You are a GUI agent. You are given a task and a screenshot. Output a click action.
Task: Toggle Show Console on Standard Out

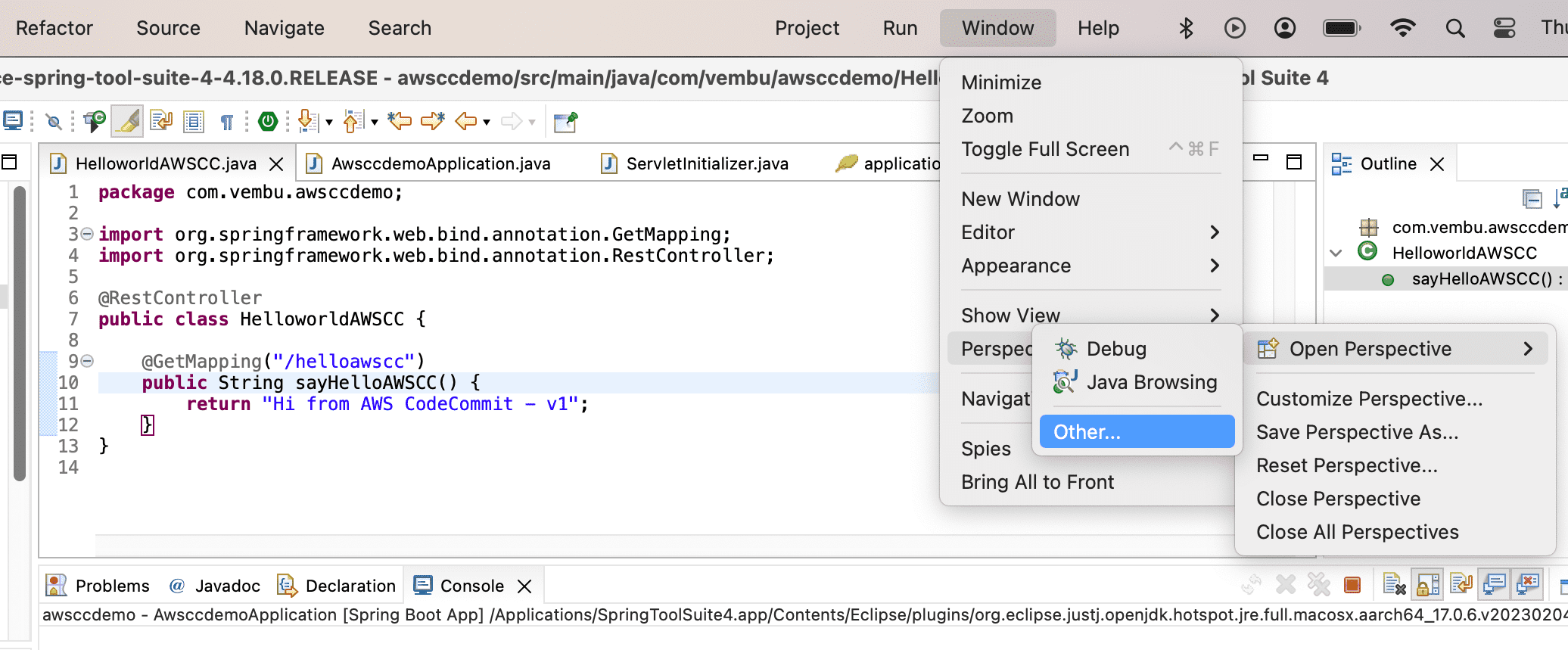click(x=1495, y=584)
